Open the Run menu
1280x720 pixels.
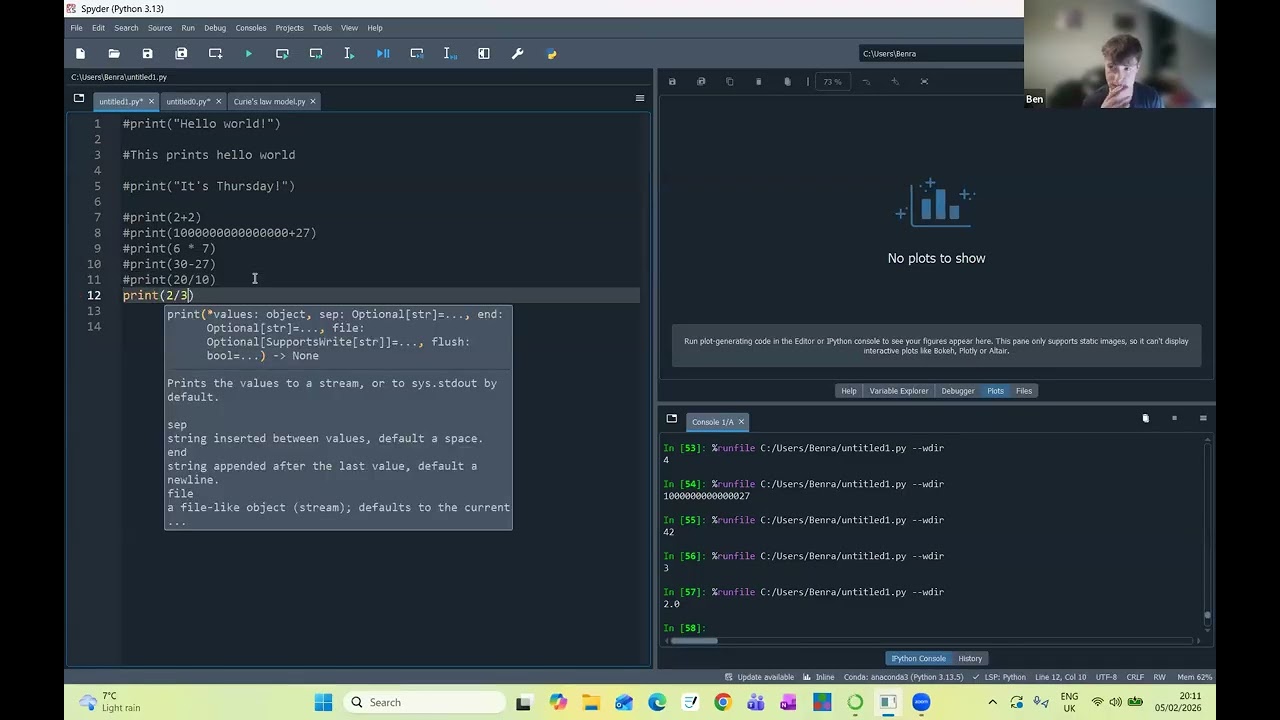pyautogui.click(x=188, y=28)
